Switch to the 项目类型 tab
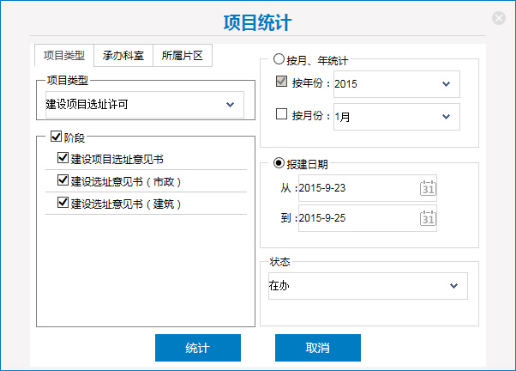The width and height of the screenshot is (516, 371). [64, 55]
